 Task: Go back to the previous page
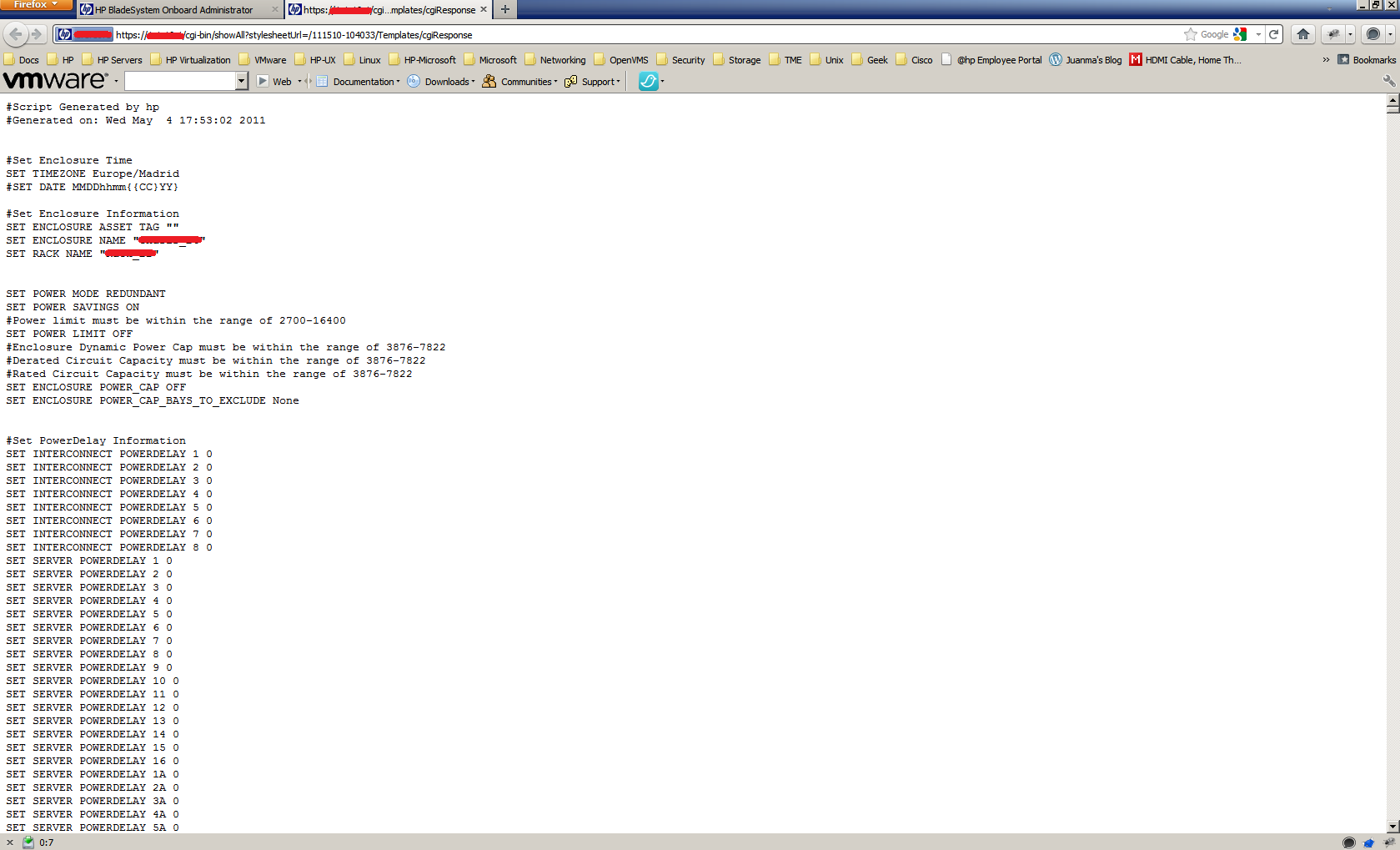tap(15, 34)
